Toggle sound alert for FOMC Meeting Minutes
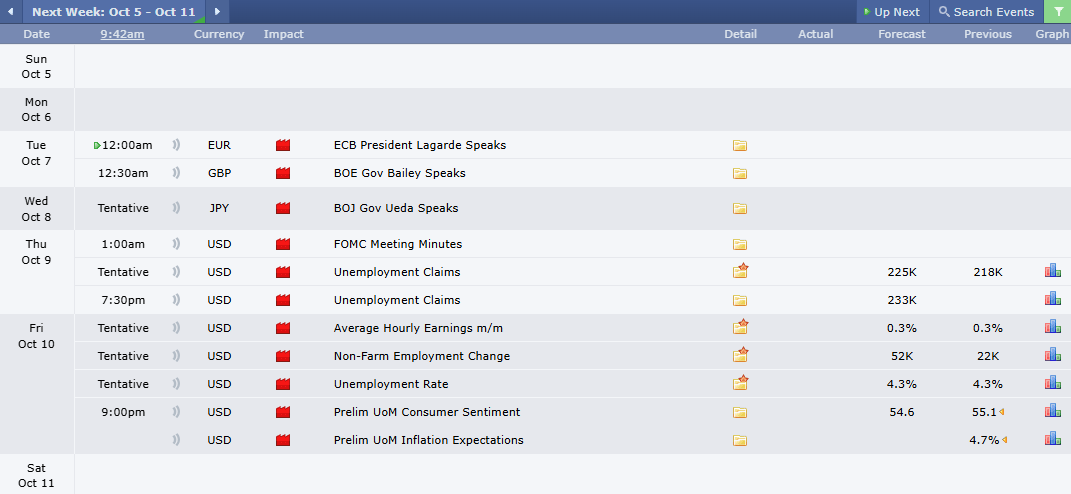 (177, 244)
